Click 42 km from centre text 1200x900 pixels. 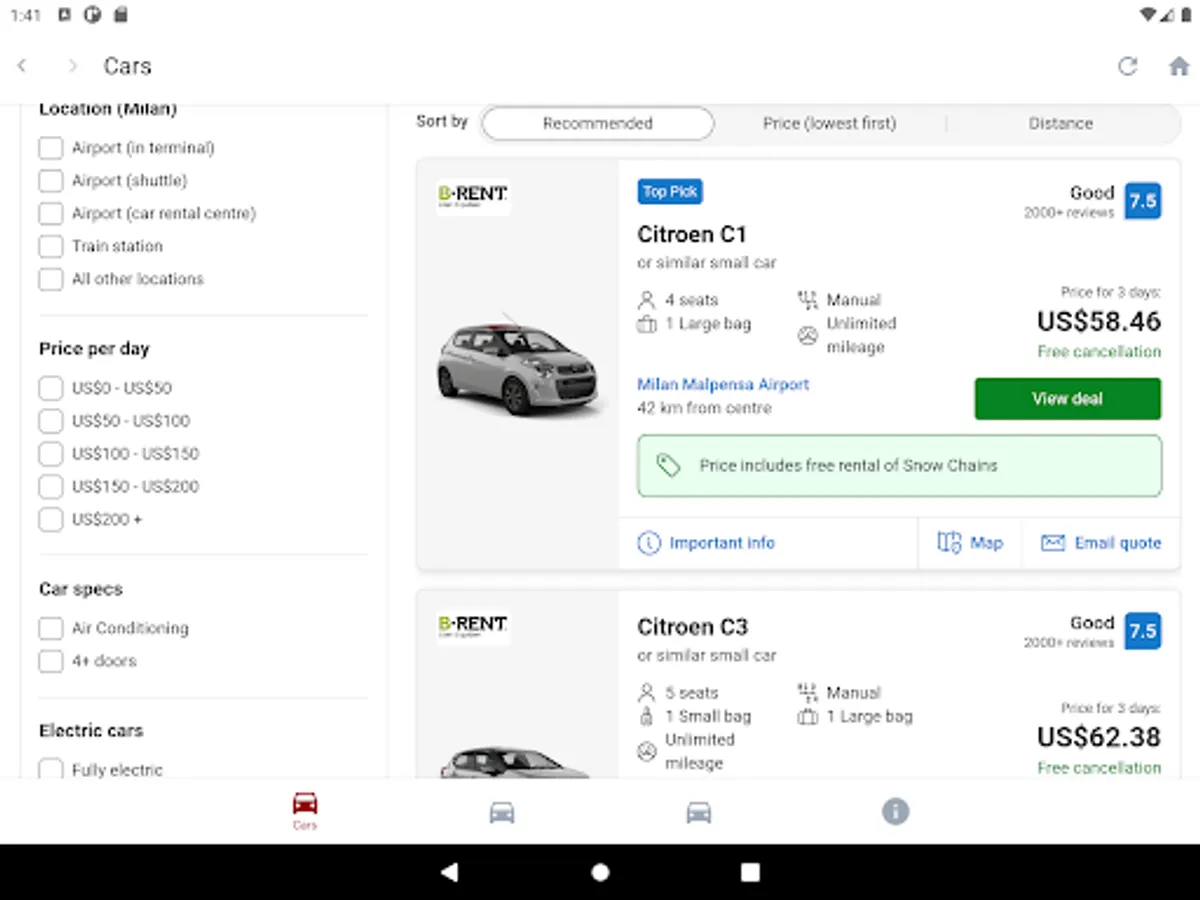tap(704, 408)
